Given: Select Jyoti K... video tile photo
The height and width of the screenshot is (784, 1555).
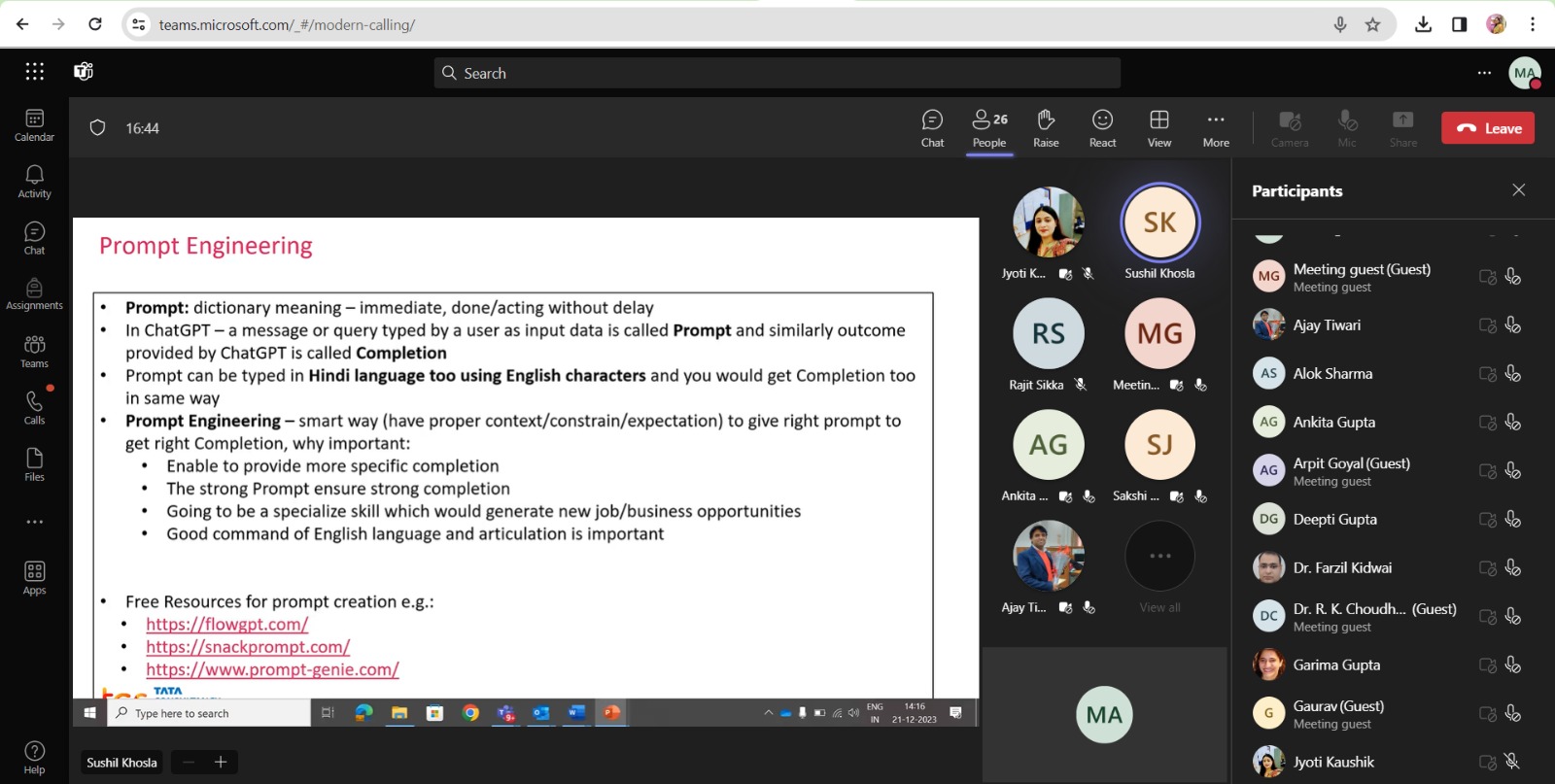Looking at the screenshot, I should (x=1048, y=222).
